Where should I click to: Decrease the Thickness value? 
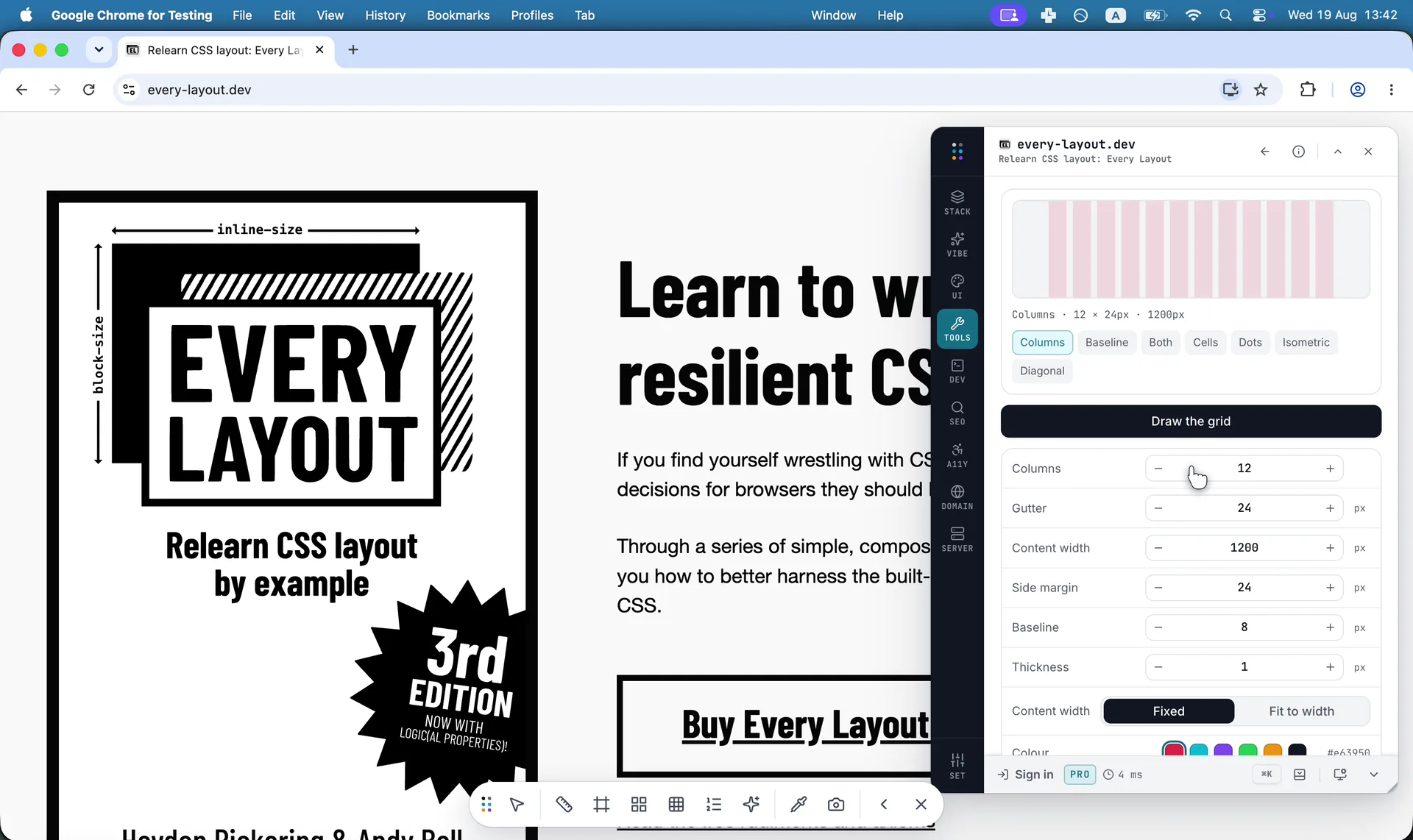coord(1158,667)
